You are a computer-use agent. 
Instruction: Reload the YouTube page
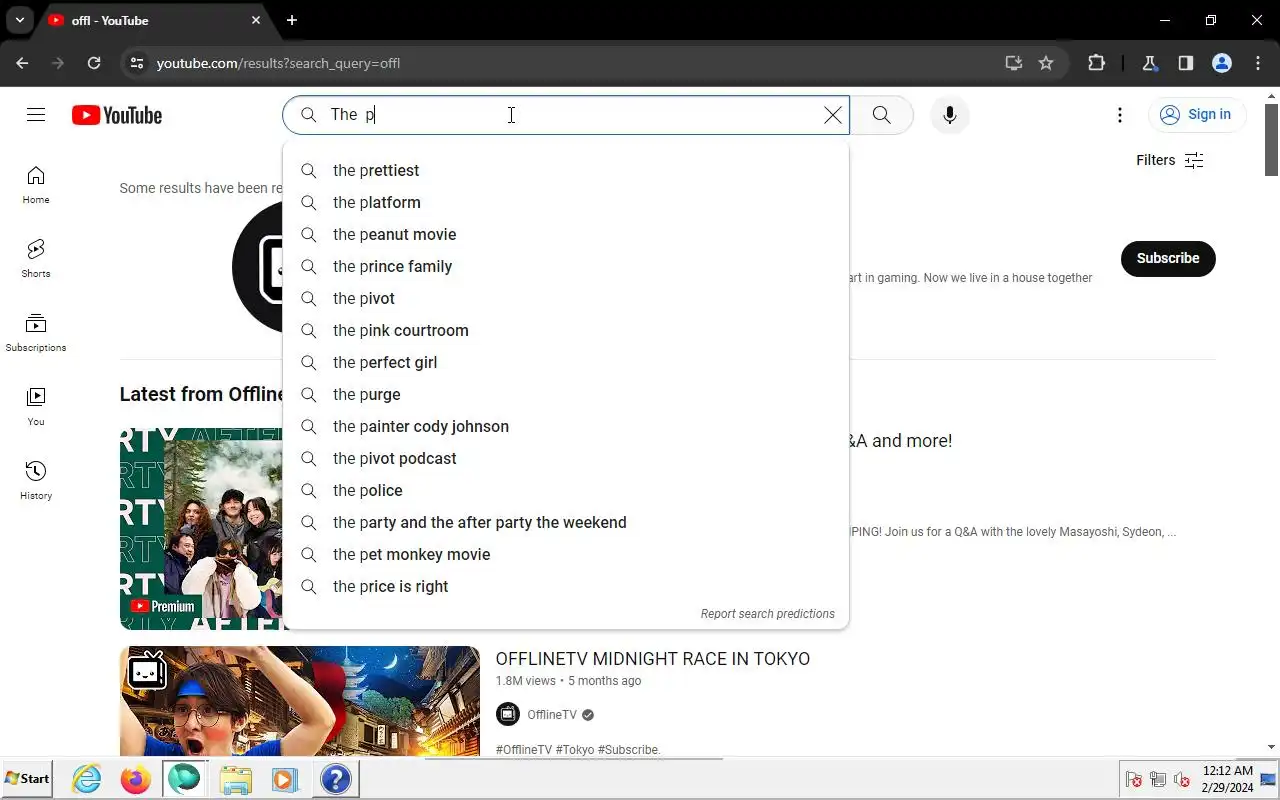tap(94, 63)
